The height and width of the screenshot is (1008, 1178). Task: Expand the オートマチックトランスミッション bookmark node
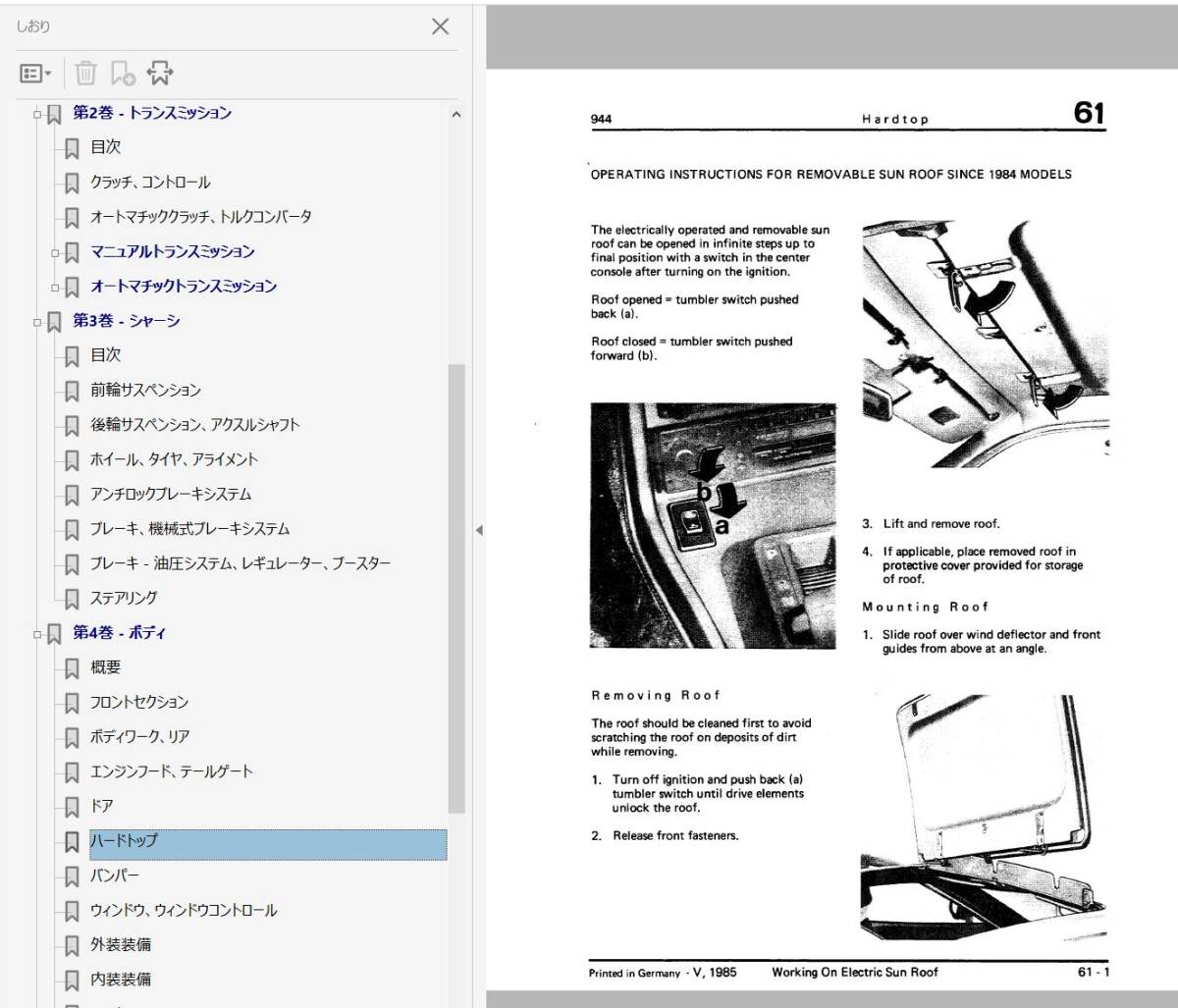56,288
